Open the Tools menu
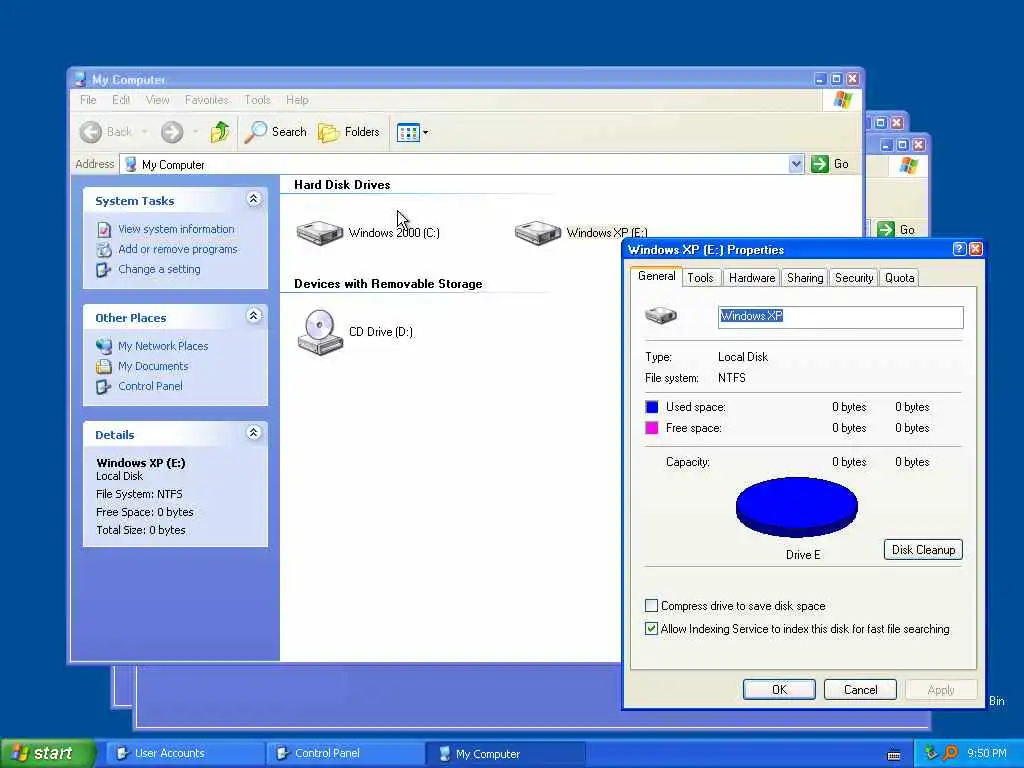This screenshot has width=1024, height=768. point(257,100)
